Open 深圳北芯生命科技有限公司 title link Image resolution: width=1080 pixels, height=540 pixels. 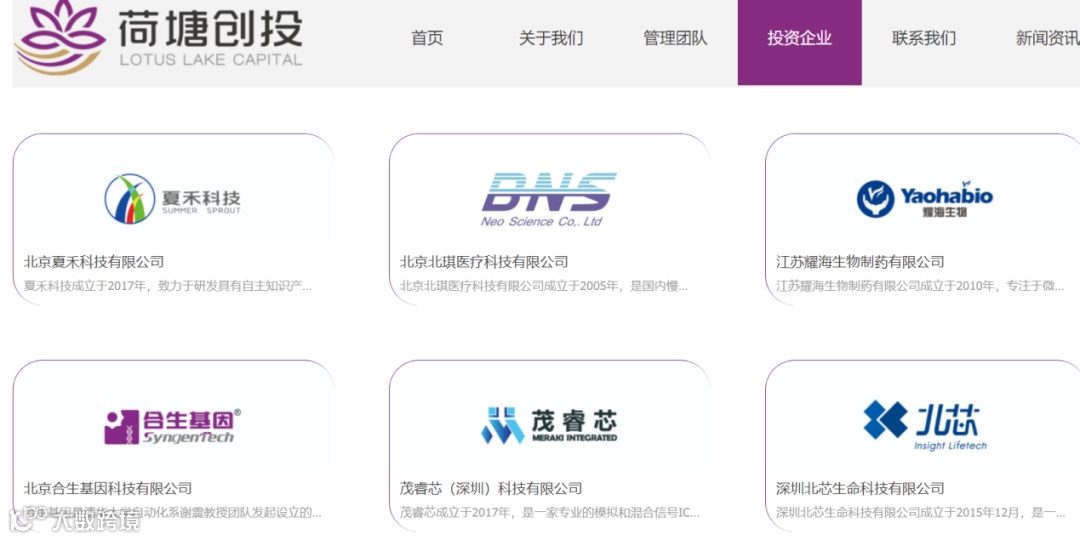[860, 489]
